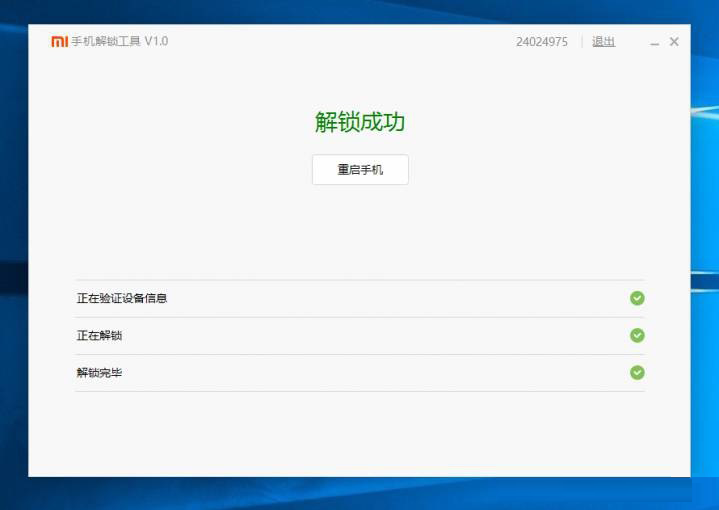Click the divider between account ID and 退出

point(581,42)
